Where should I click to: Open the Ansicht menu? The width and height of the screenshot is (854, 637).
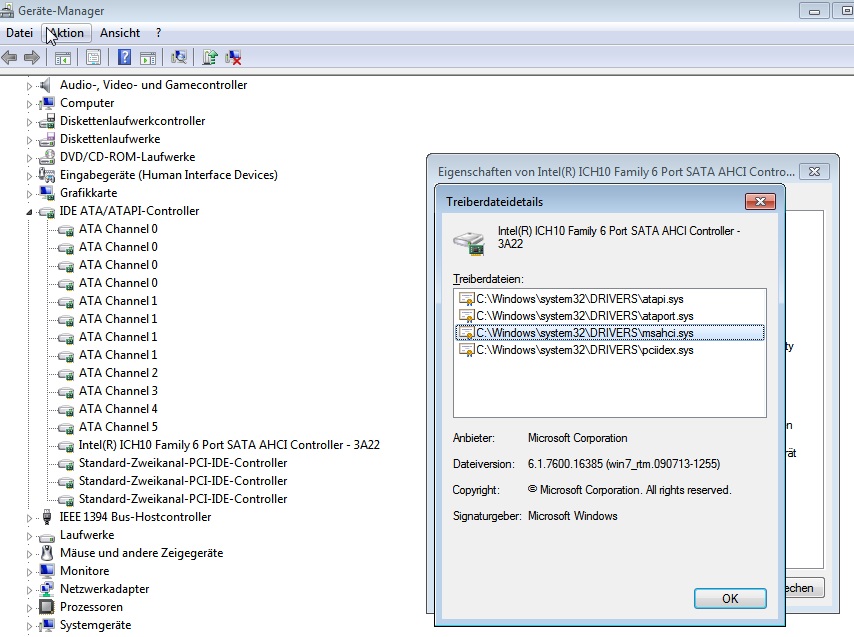point(120,33)
